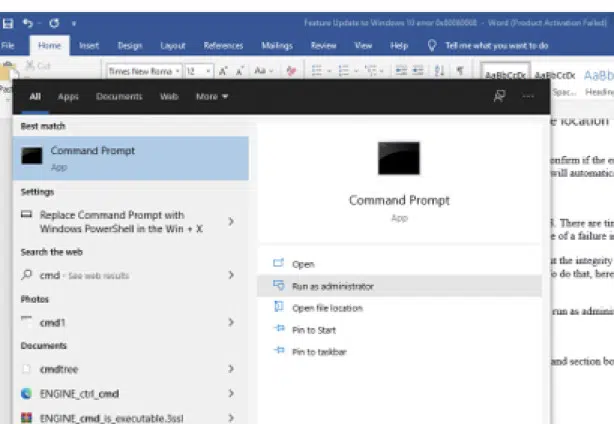Click Pin to taskbar

pos(319,352)
